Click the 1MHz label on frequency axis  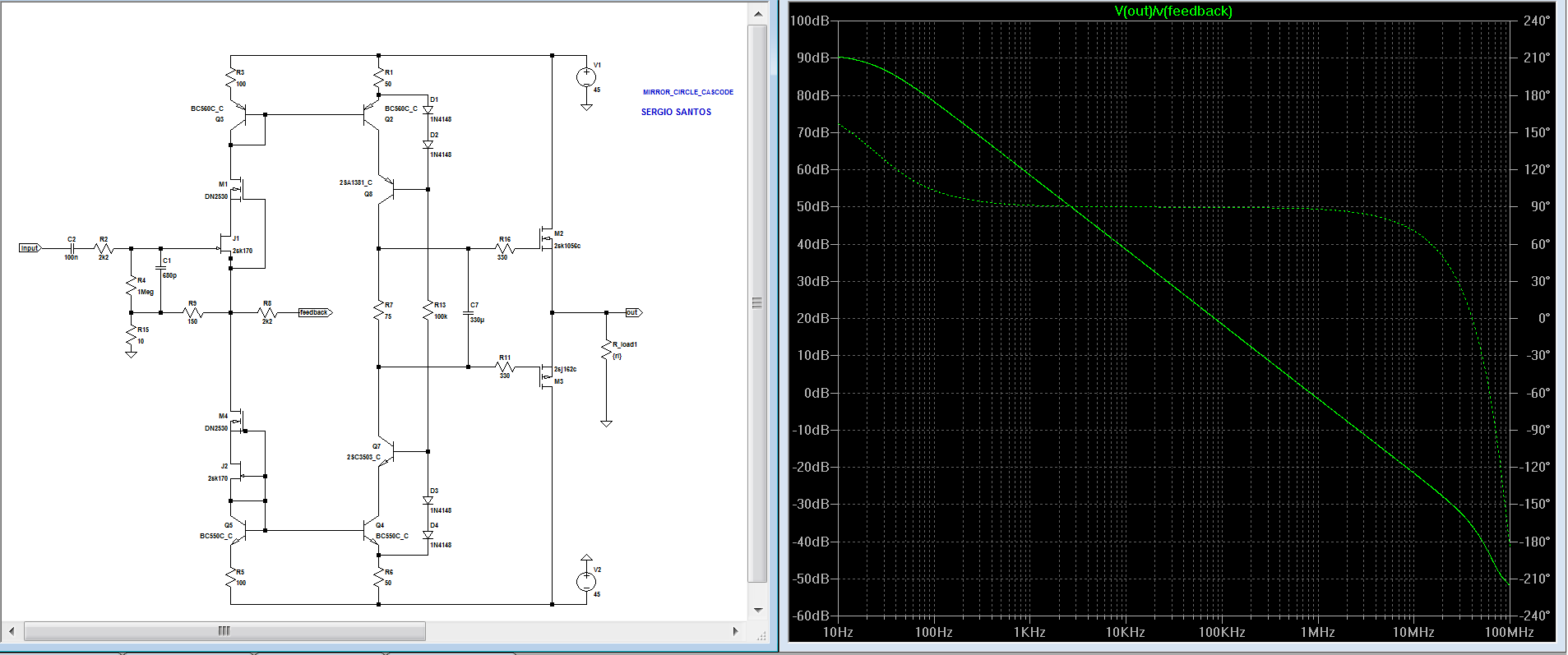pos(1317,632)
